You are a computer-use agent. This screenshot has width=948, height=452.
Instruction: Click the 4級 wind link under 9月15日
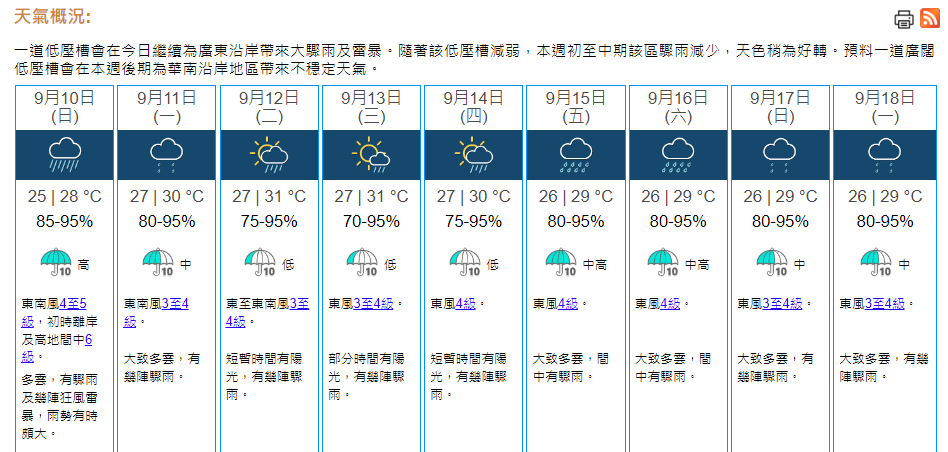click(x=567, y=303)
